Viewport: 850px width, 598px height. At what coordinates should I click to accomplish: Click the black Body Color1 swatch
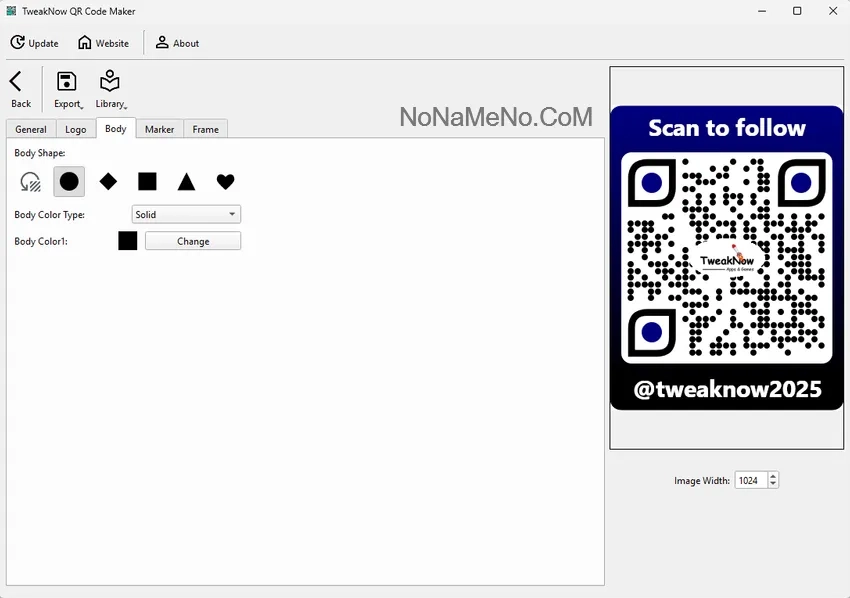[127, 241]
